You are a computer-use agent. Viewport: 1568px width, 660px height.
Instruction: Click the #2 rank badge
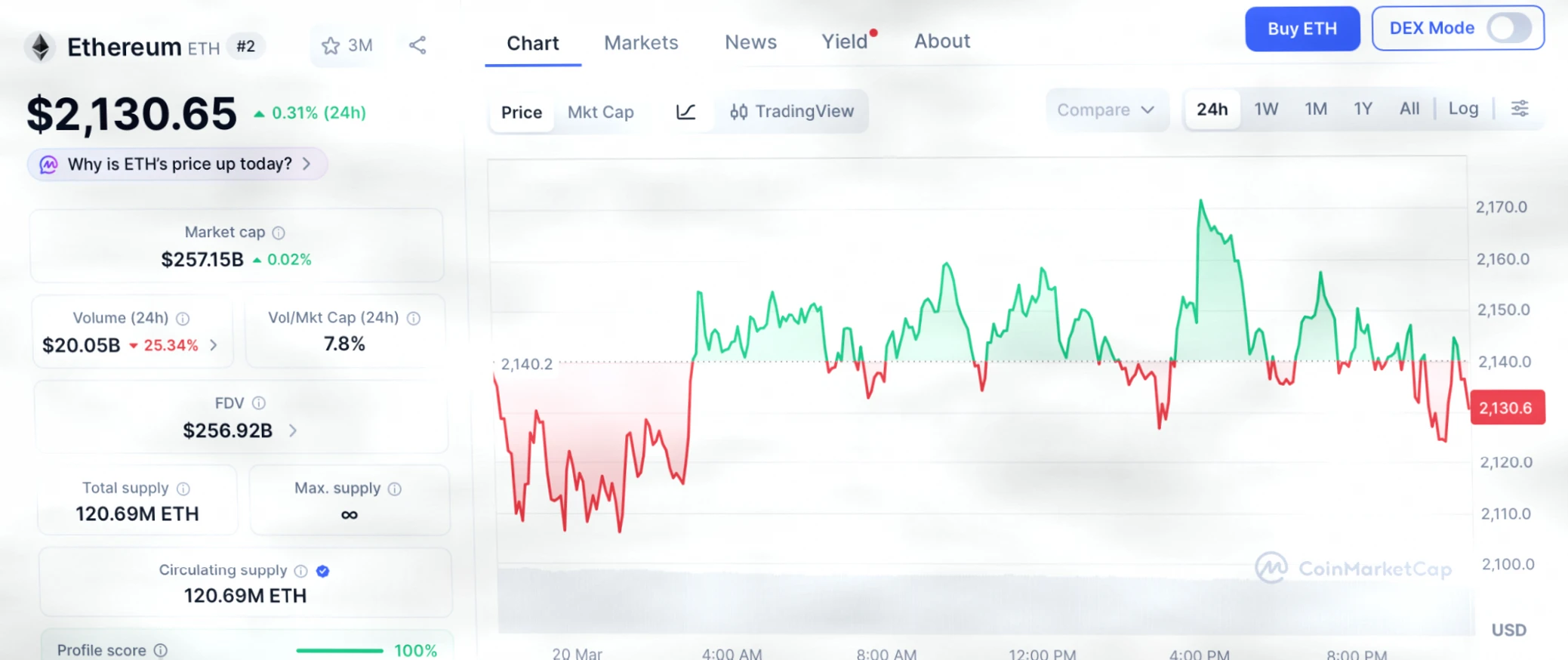[x=245, y=47]
